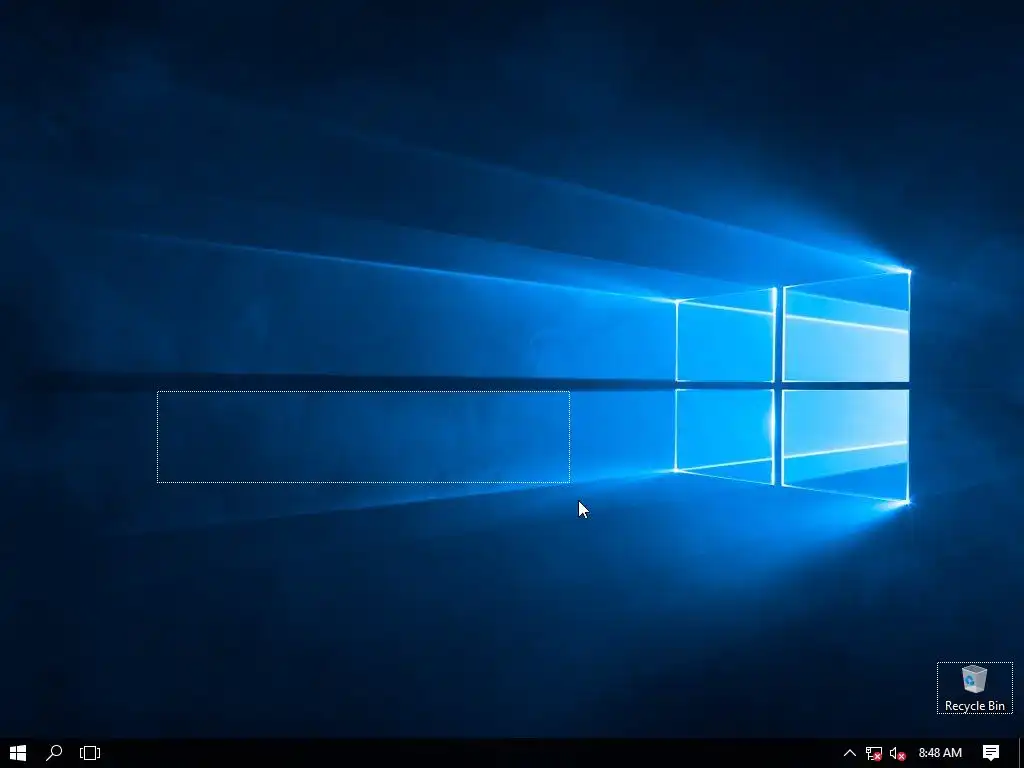Open the Action Center notifications icon
This screenshot has width=1024, height=768.
(991, 753)
